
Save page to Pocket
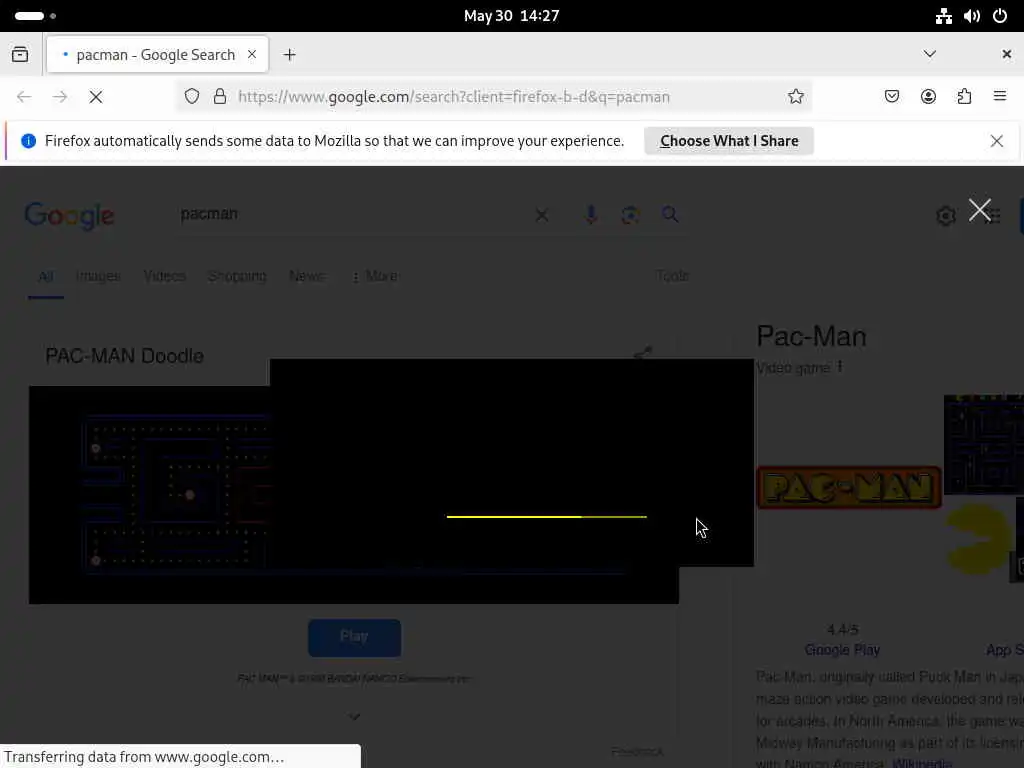[x=892, y=97]
